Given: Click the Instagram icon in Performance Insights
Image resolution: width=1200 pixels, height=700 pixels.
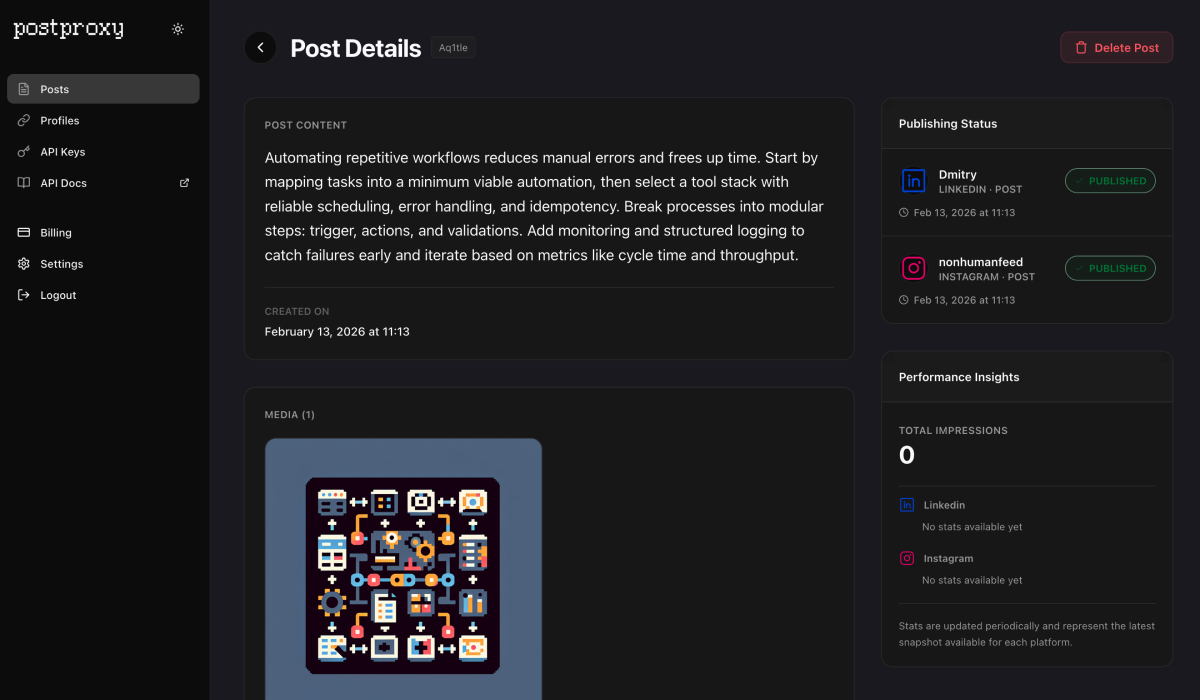Looking at the screenshot, I should (x=907, y=558).
